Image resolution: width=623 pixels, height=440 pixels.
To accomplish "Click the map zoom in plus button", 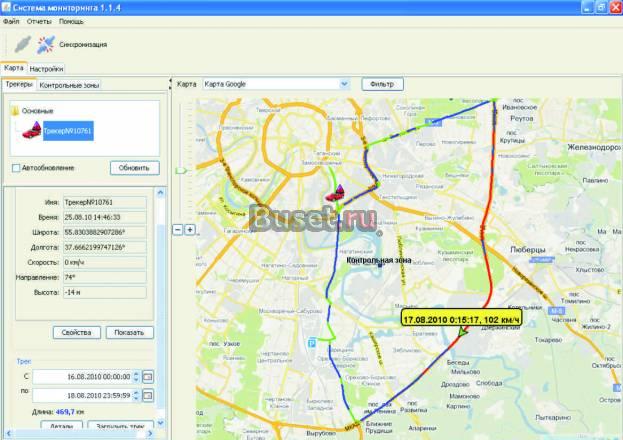I will tap(190, 229).
